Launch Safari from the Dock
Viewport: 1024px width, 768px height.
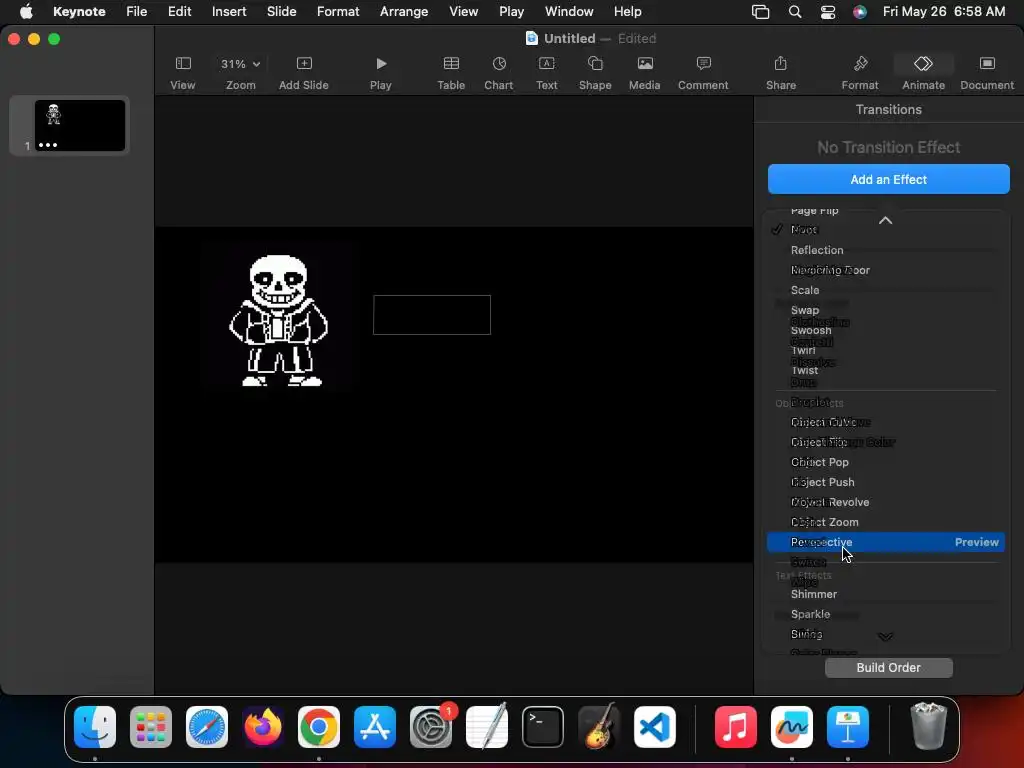click(x=207, y=727)
